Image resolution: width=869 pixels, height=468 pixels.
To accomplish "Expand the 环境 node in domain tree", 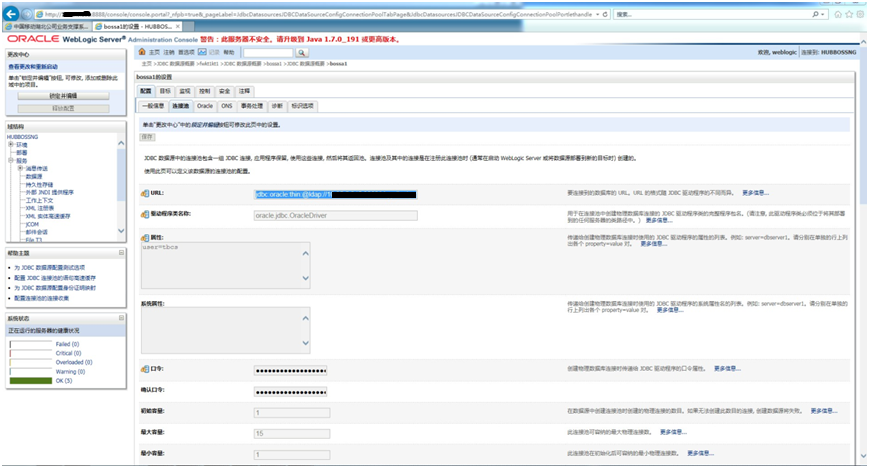I will click(x=11, y=144).
